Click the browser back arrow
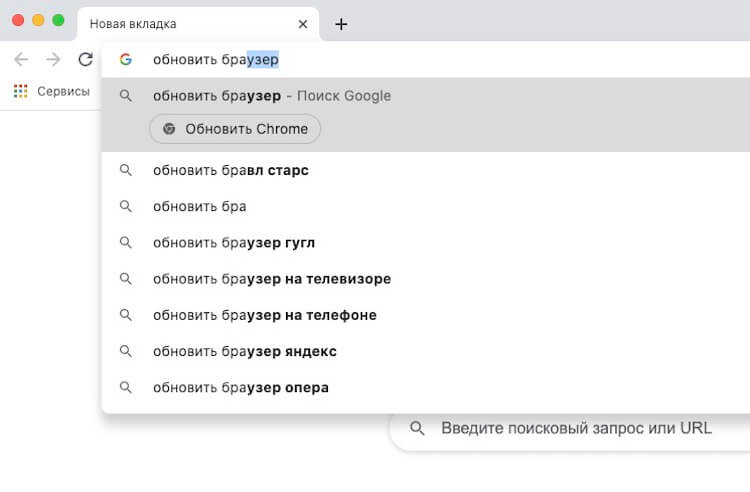 tap(21, 59)
